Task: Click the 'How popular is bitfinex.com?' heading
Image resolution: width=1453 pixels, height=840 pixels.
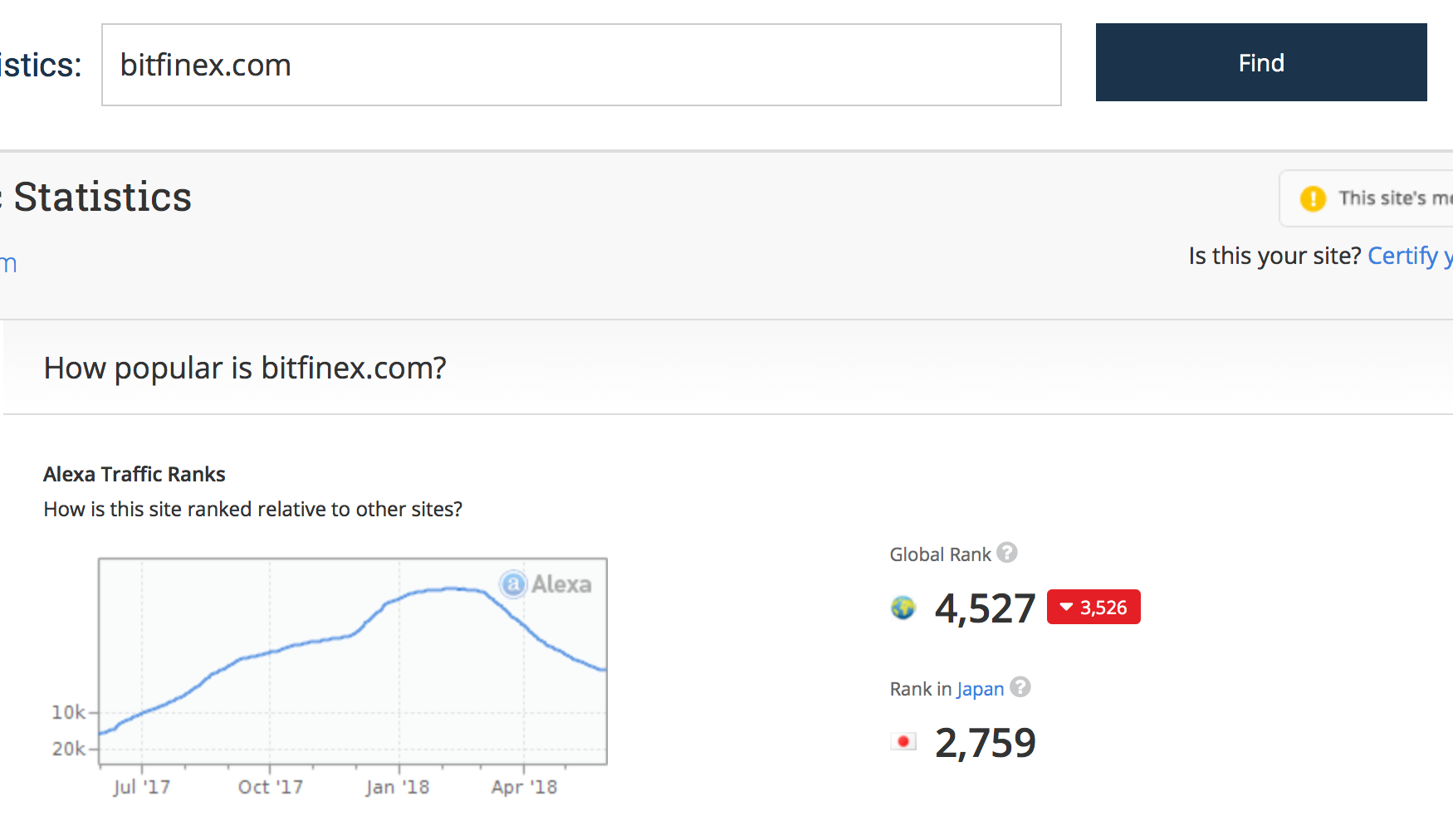Action: (245, 368)
